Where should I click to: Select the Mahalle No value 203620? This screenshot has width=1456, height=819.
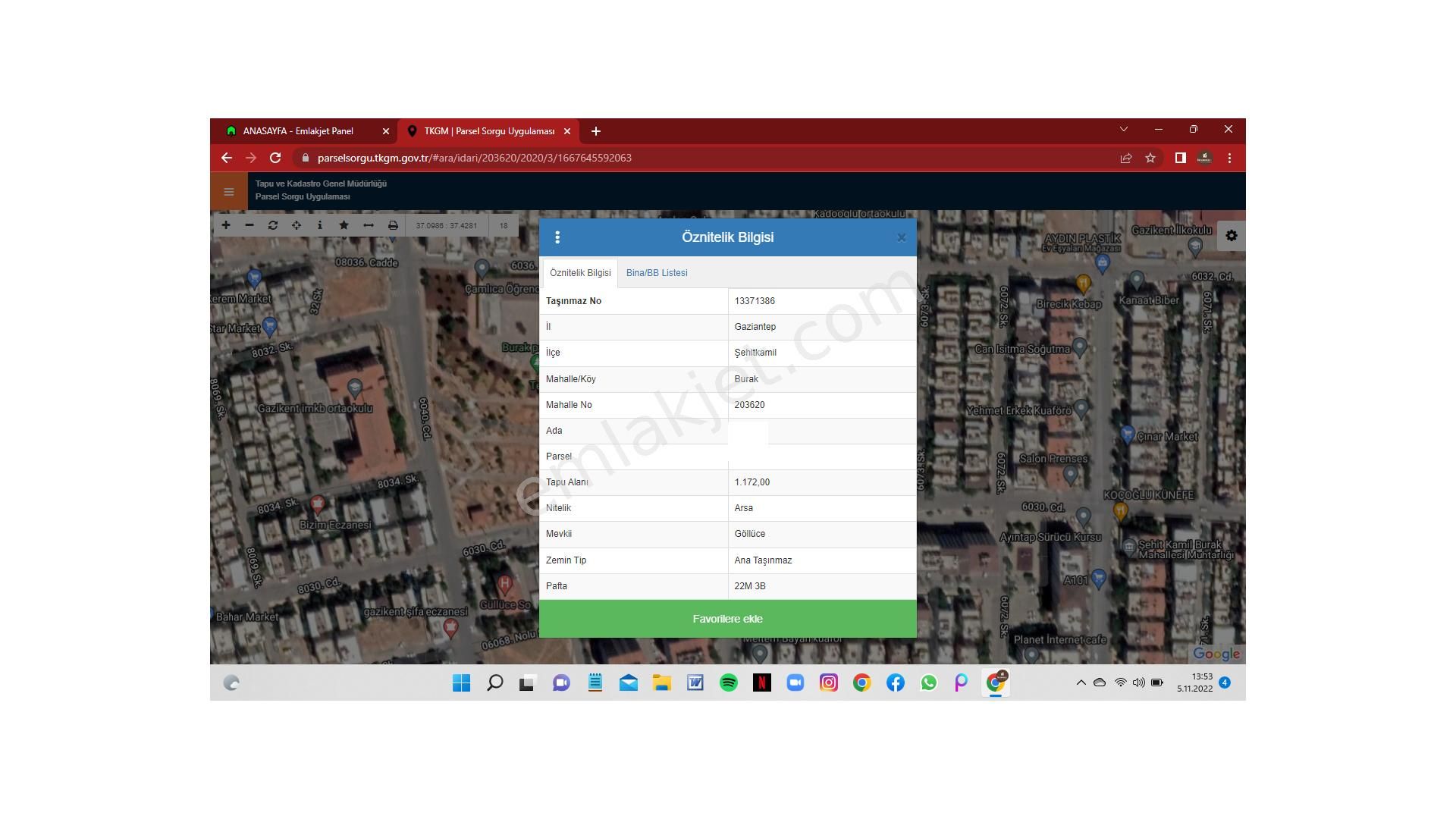749,405
